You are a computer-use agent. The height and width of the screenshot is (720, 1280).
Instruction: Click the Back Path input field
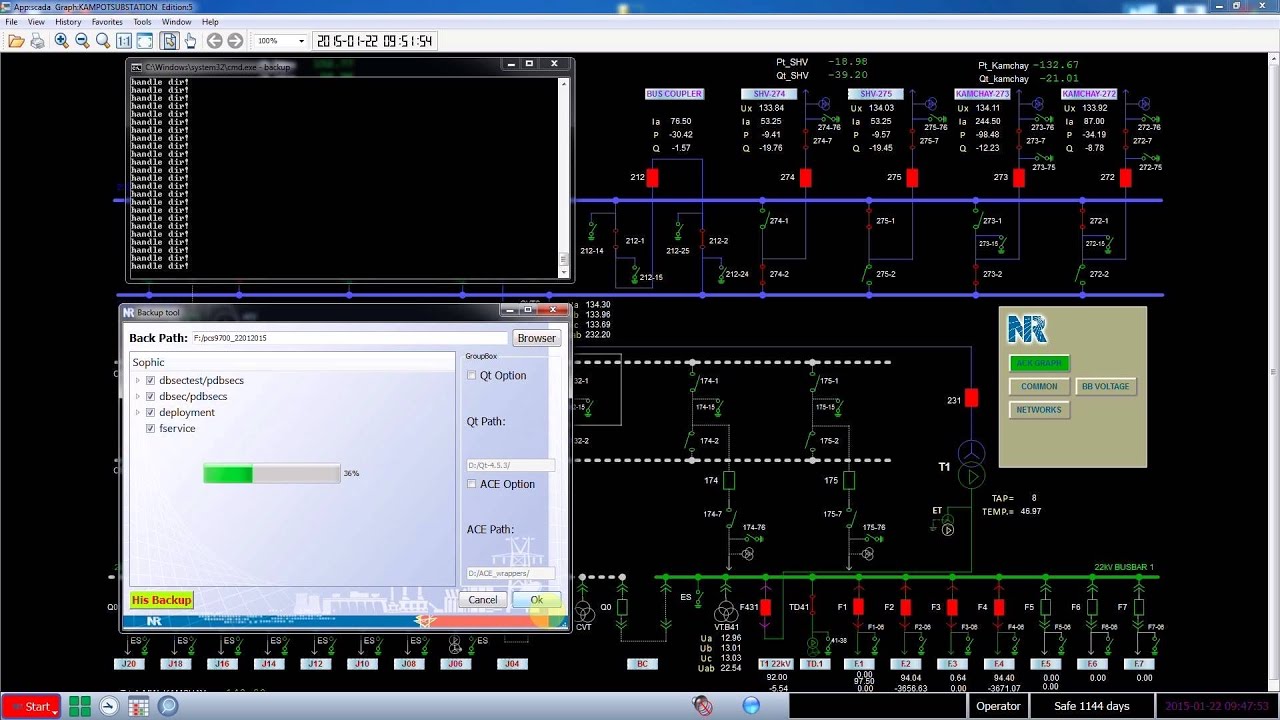(349, 338)
